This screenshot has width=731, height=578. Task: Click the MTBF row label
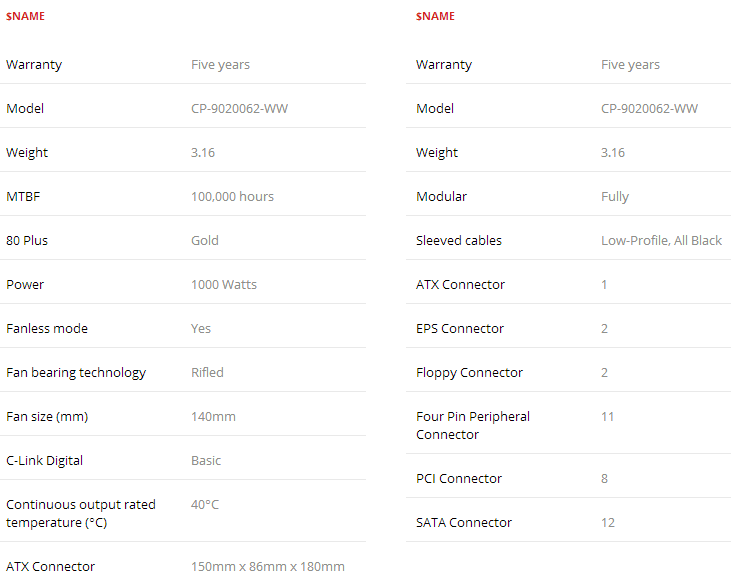click(23, 197)
